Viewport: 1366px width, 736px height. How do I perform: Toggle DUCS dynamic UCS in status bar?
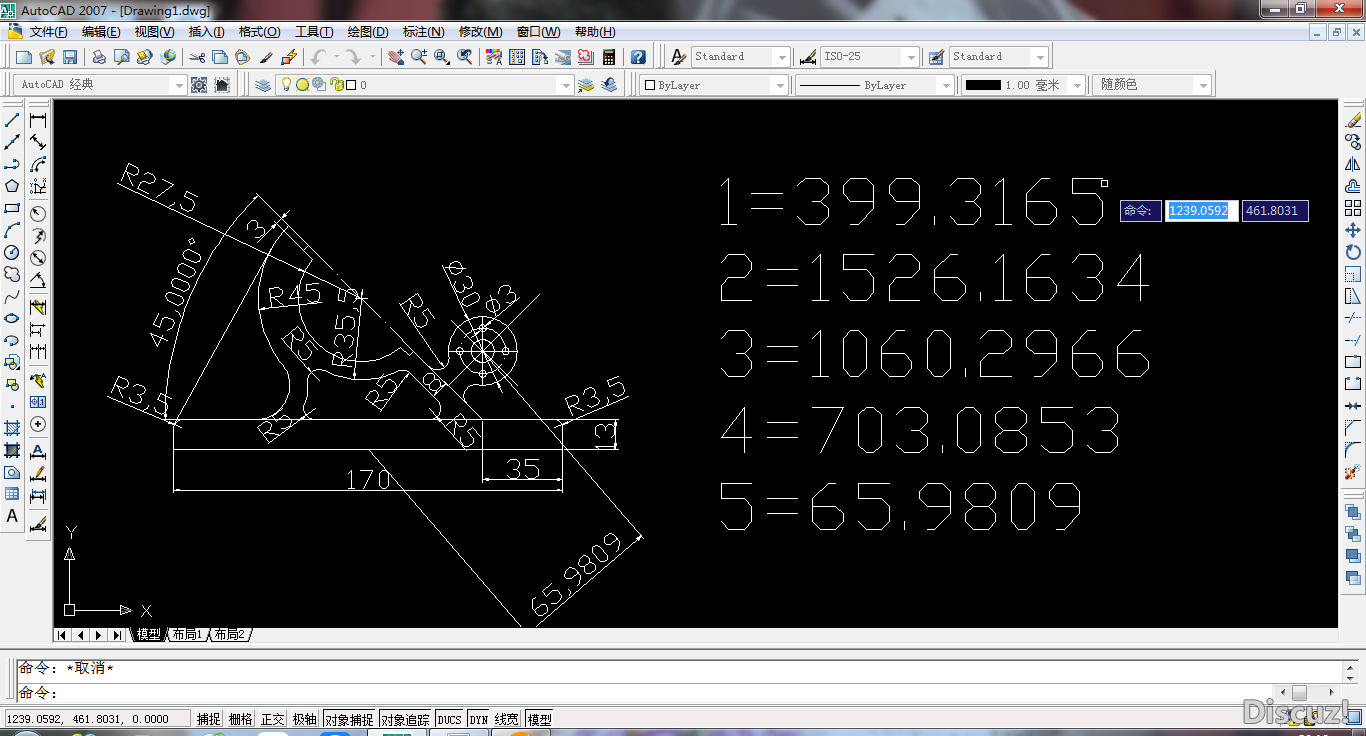click(449, 719)
